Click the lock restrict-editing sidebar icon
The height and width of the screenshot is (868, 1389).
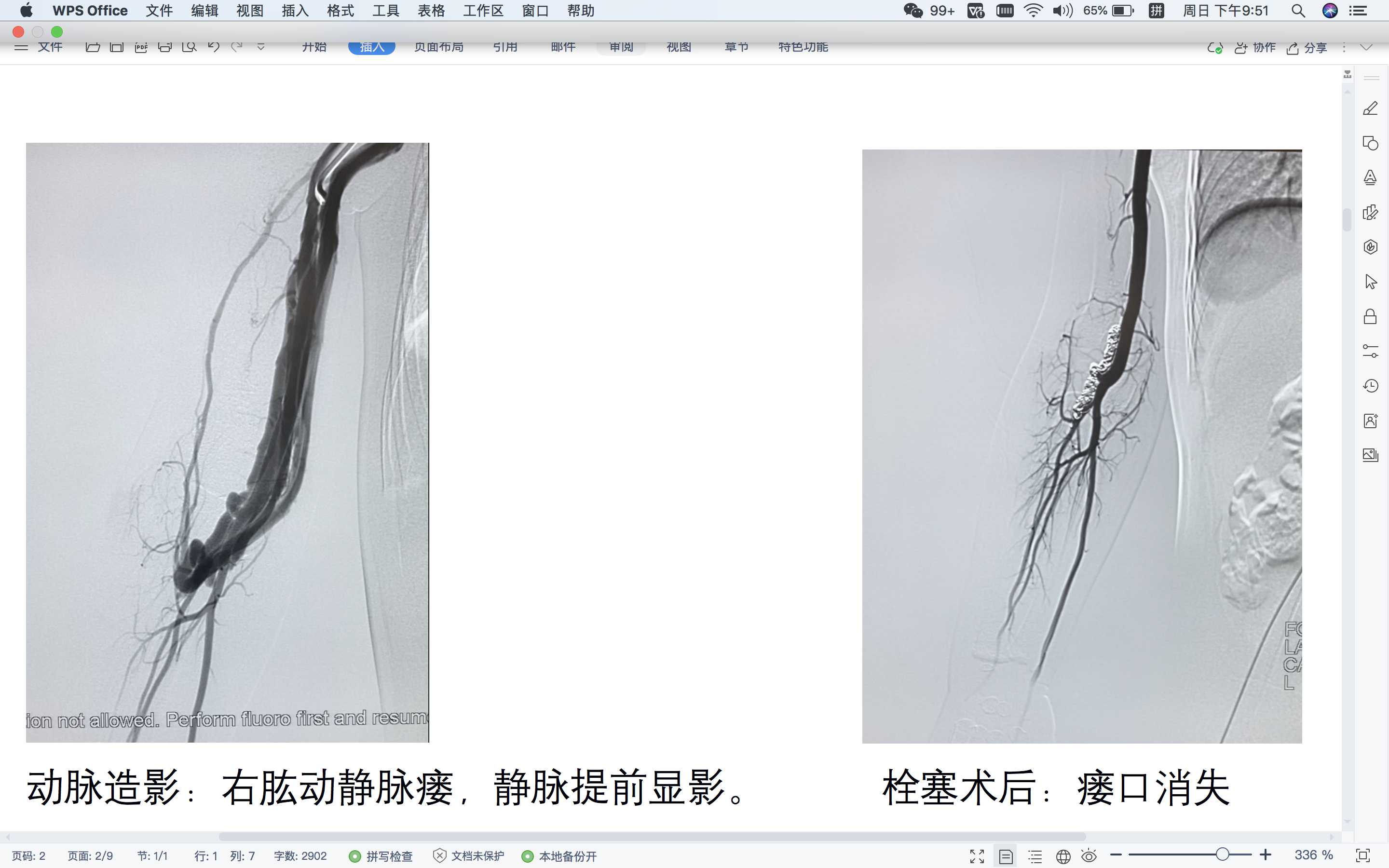[1370, 316]
